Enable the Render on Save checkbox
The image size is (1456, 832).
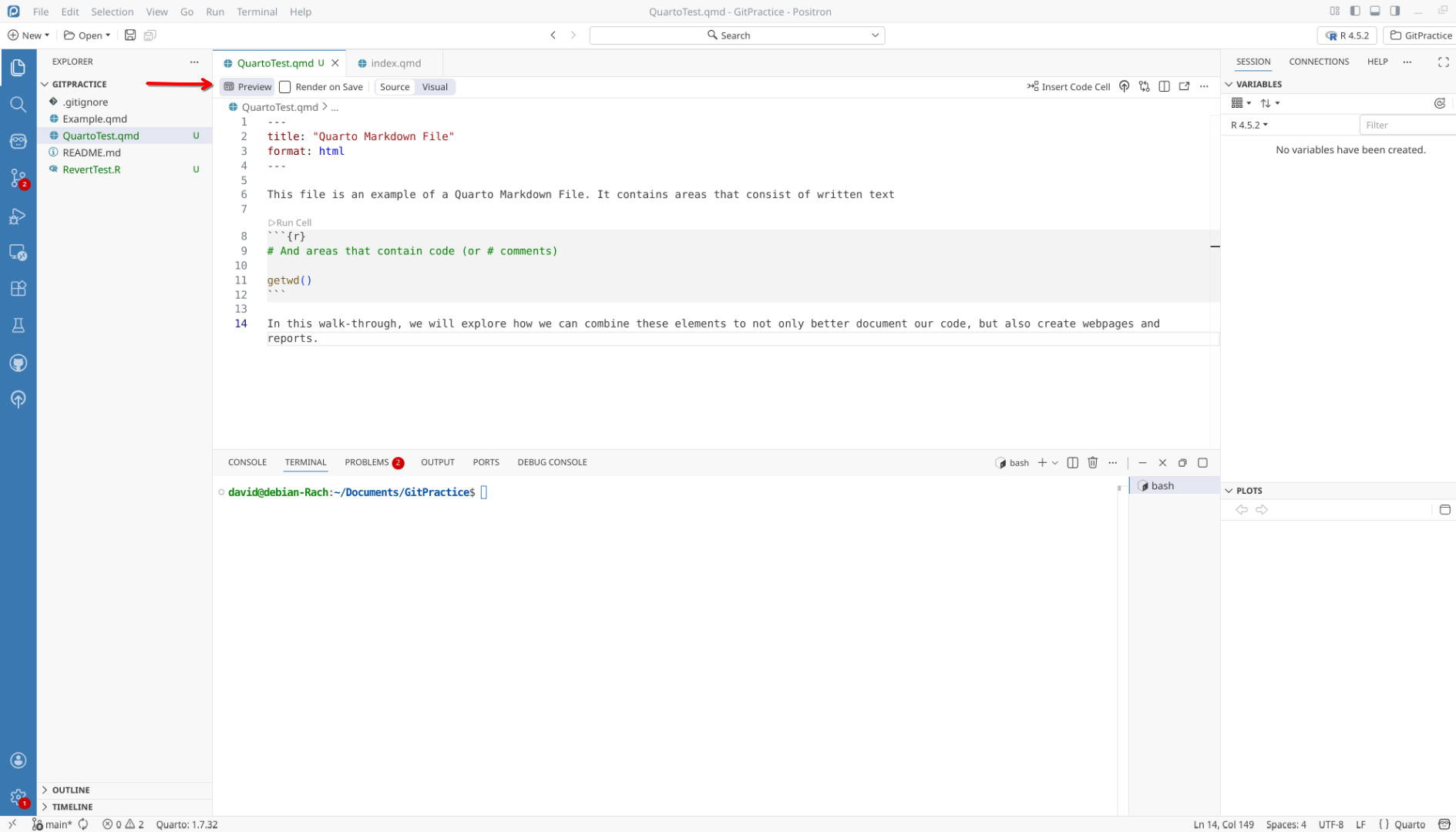285,87
